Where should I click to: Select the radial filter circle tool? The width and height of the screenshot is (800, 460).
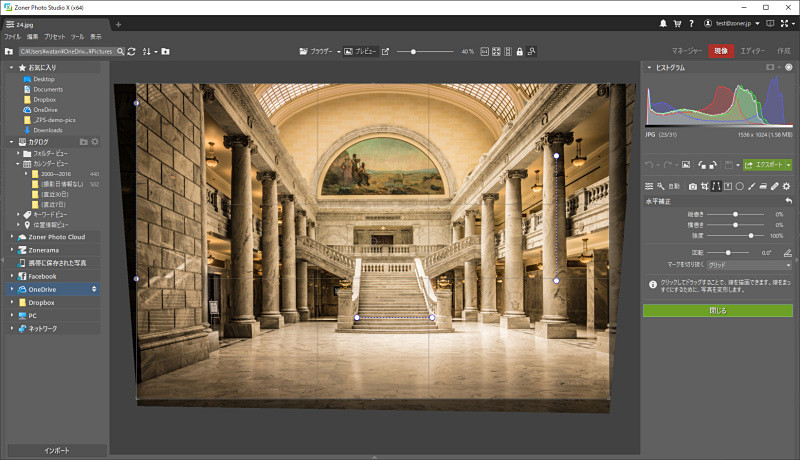pos(740,187)
